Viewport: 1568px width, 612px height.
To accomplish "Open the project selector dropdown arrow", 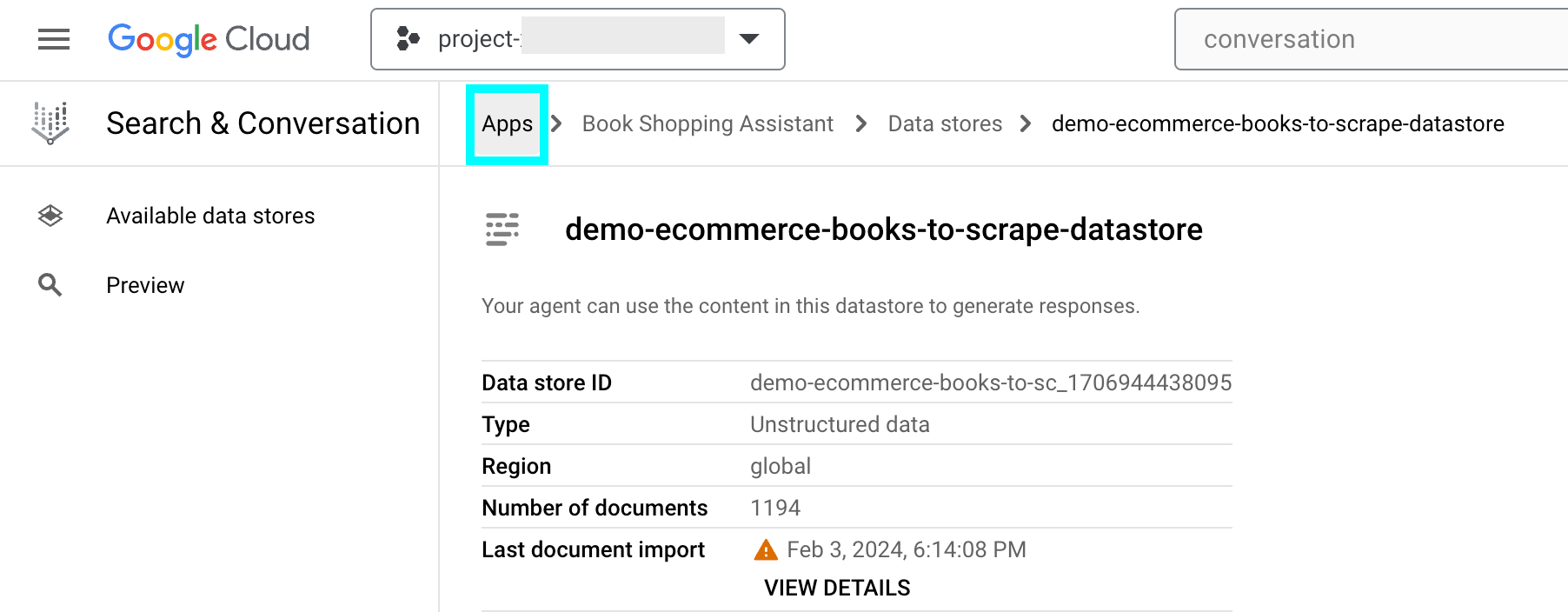I will point(748,39).
